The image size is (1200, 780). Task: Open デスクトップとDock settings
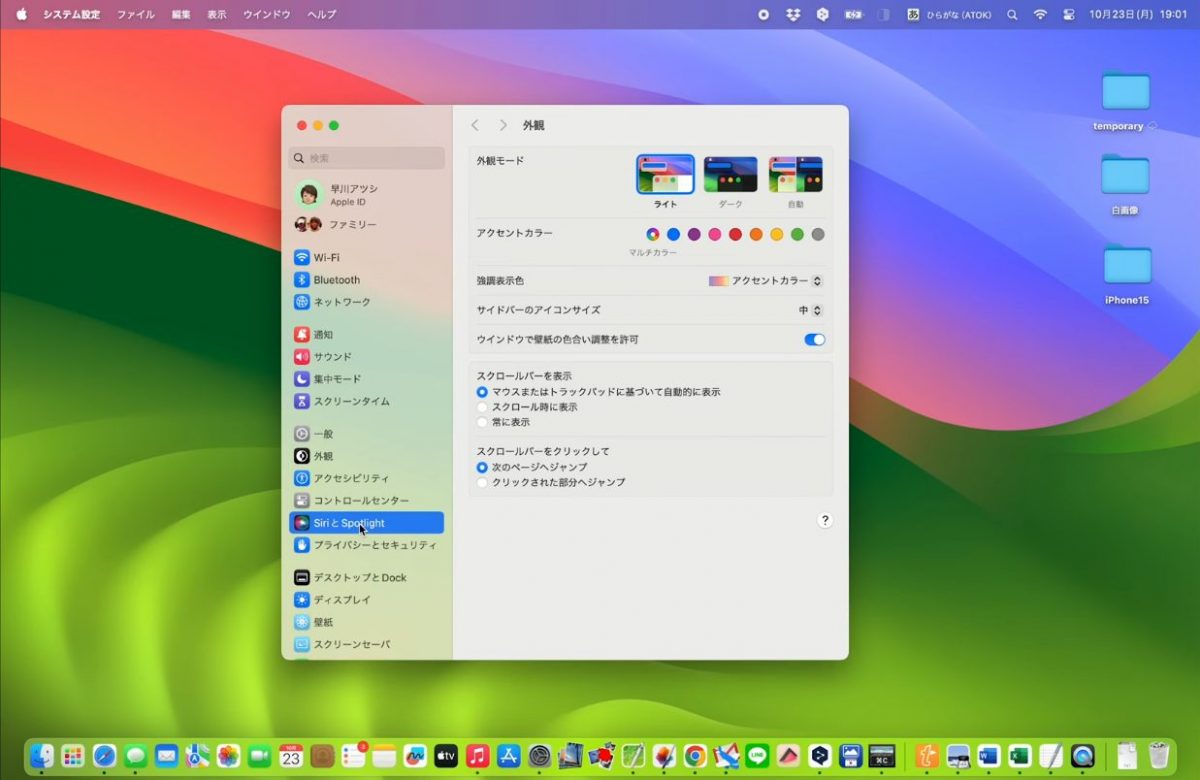[x=366, y=578]
